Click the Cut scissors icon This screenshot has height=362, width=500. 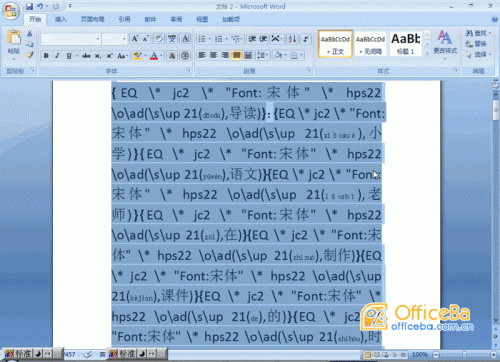[x=30, y=33]
